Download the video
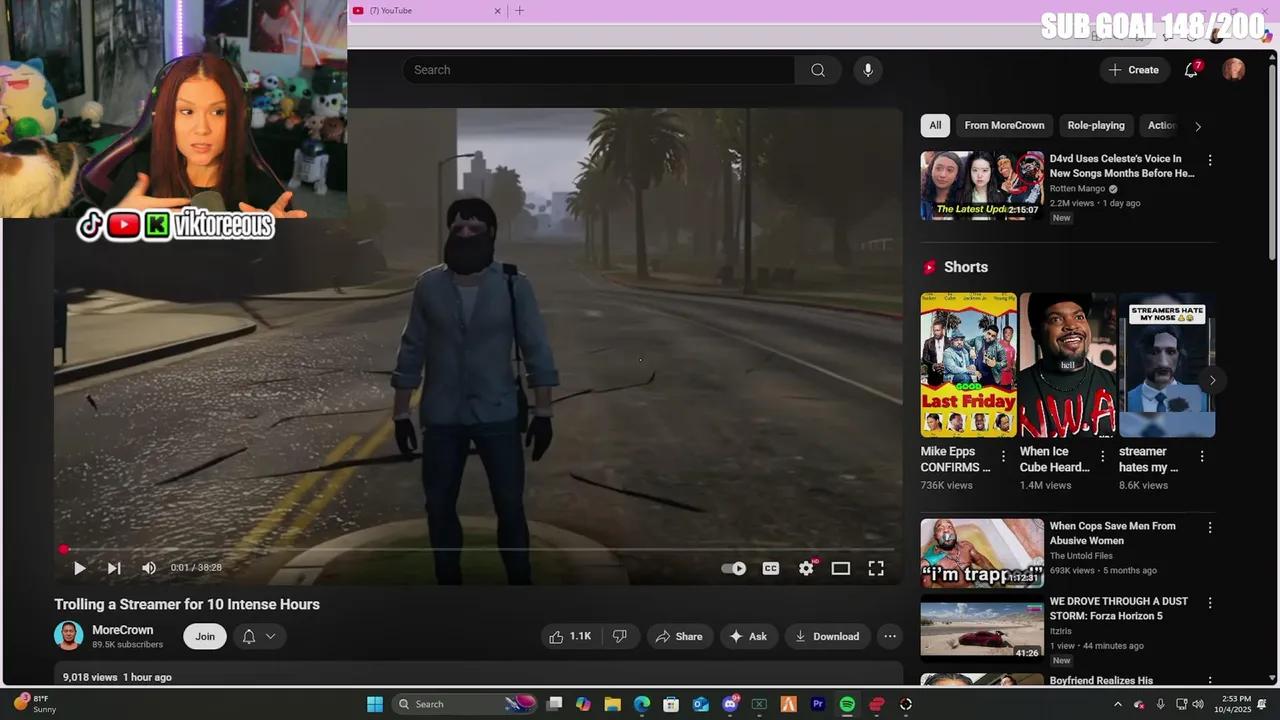Image resolution: width=1280 pixels, height=720 pixels. click(827, 636)
